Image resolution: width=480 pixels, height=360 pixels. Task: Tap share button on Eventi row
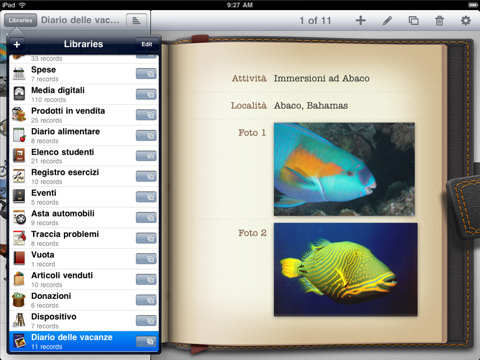coord(146,197)
